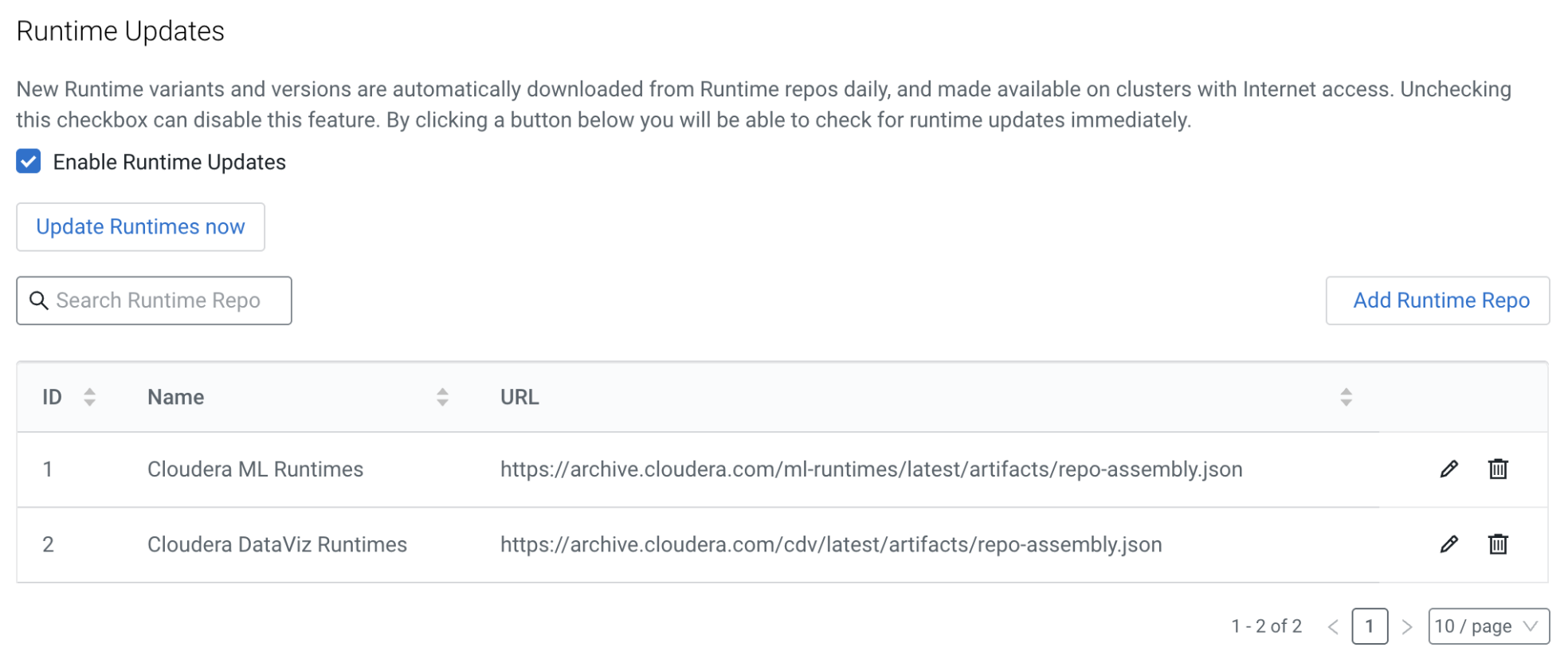This screenshot has width=1568, height=663.
Task: Click the Name column header
Action: click(176, 397)
